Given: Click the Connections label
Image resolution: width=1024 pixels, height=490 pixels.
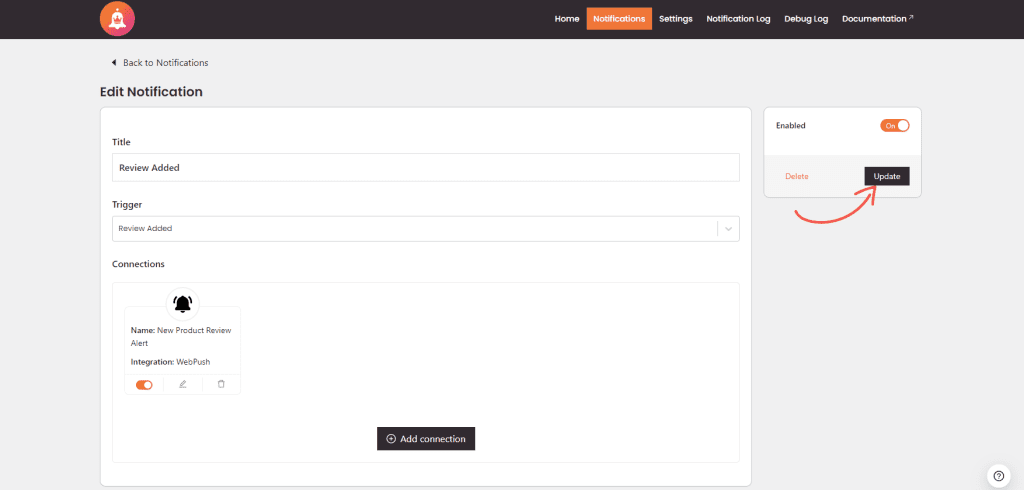Looking at the screenshot, I should 138,264.
